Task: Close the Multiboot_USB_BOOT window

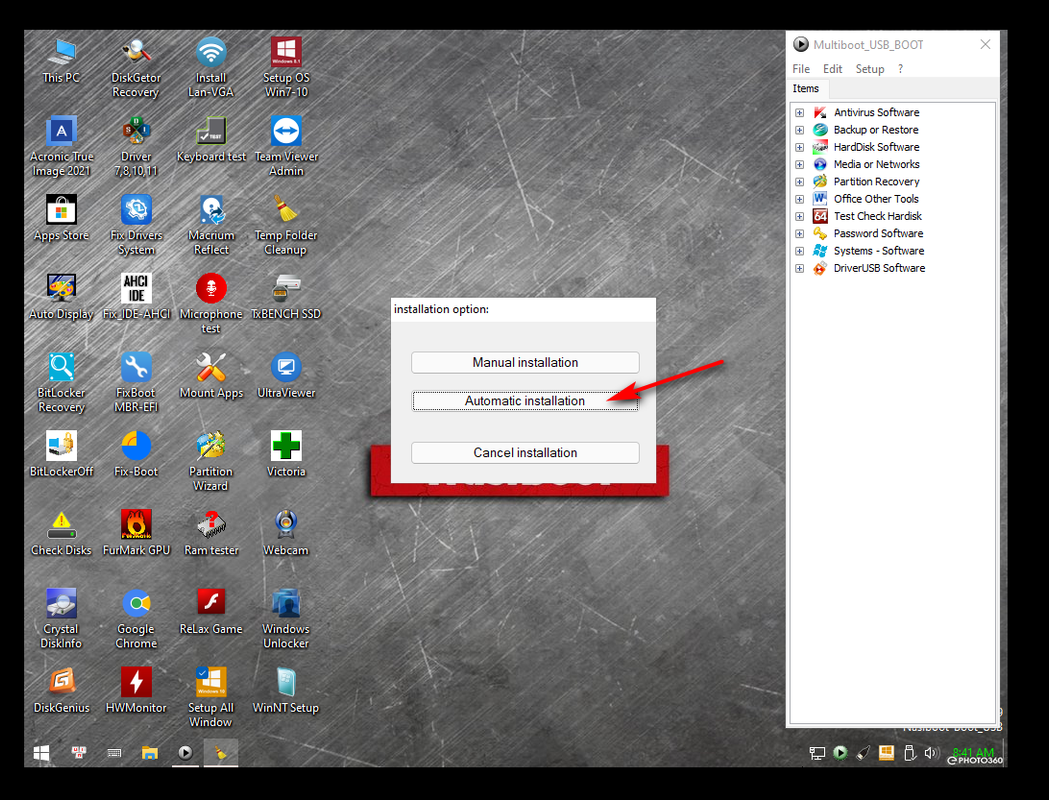Action: 985,44
